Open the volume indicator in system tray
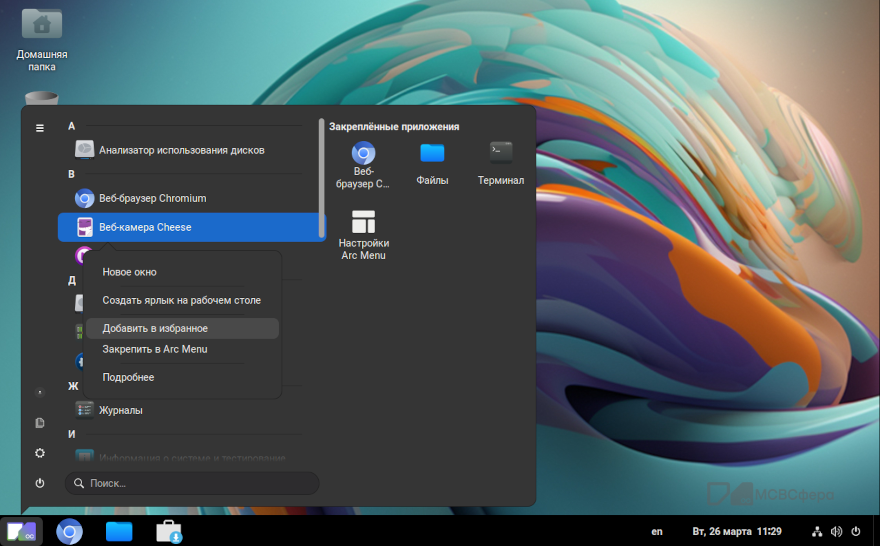 click(x=836, y=531)
